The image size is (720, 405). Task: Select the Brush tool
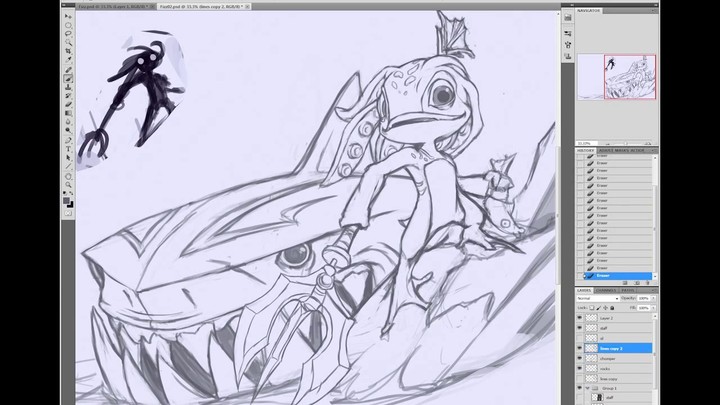click(x=68, y=79)
